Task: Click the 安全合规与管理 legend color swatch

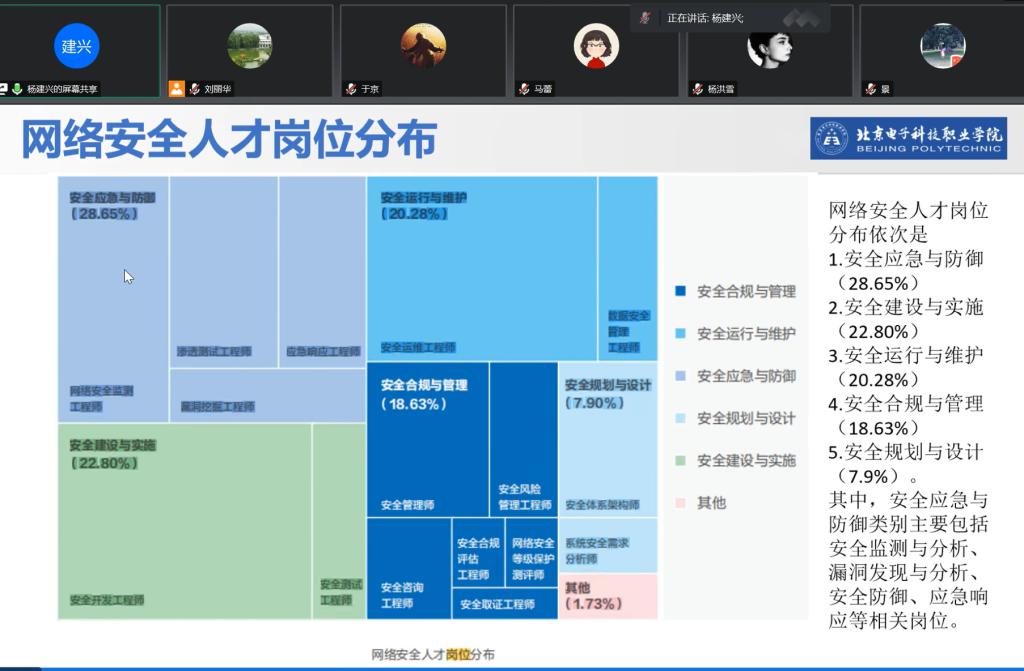Action: pos(681,292)
